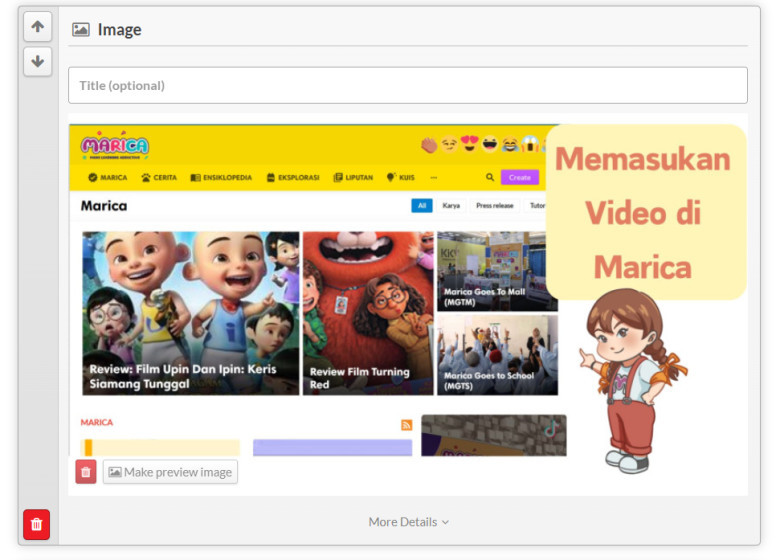Open the Ensiklopedia menu item

coord(221,177)
